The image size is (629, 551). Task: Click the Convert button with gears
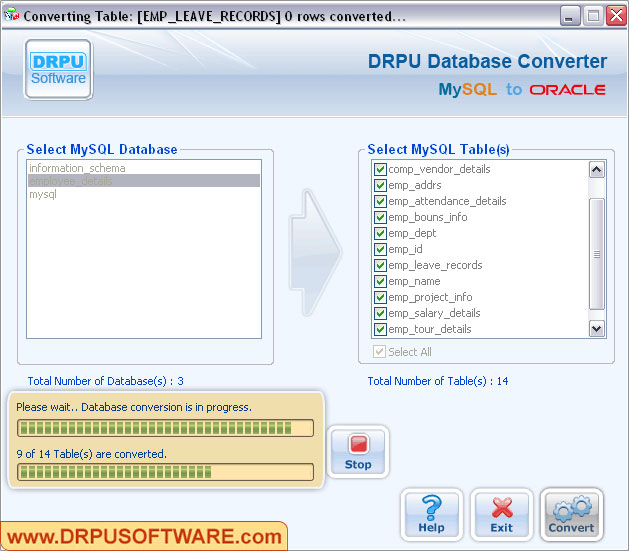(x=571, y=515)
